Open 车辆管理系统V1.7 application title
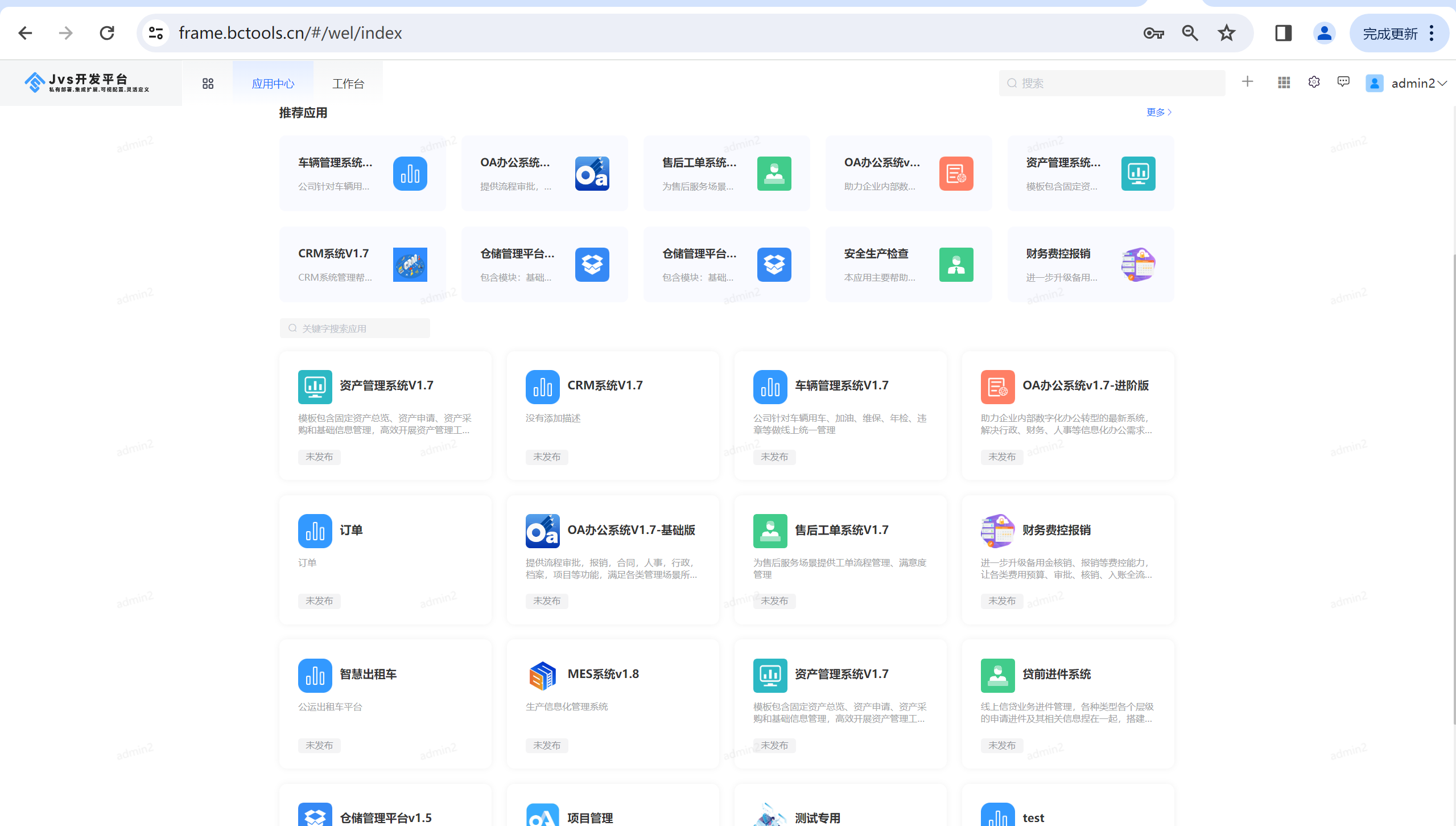Screen dimensions: 1456x826 (842, 385)
